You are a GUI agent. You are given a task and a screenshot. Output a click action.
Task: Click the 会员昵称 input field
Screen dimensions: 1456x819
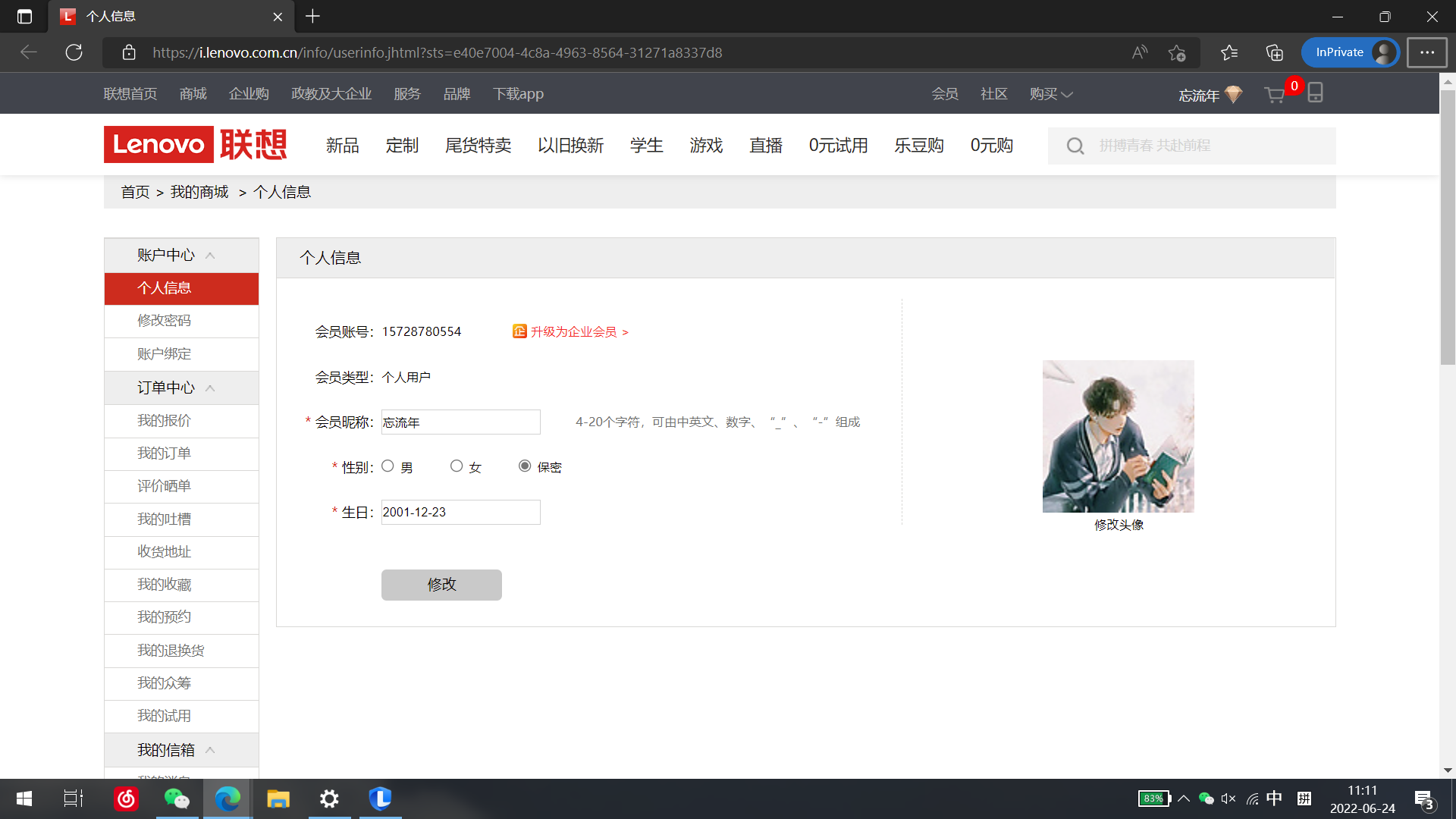pos(460,422)
